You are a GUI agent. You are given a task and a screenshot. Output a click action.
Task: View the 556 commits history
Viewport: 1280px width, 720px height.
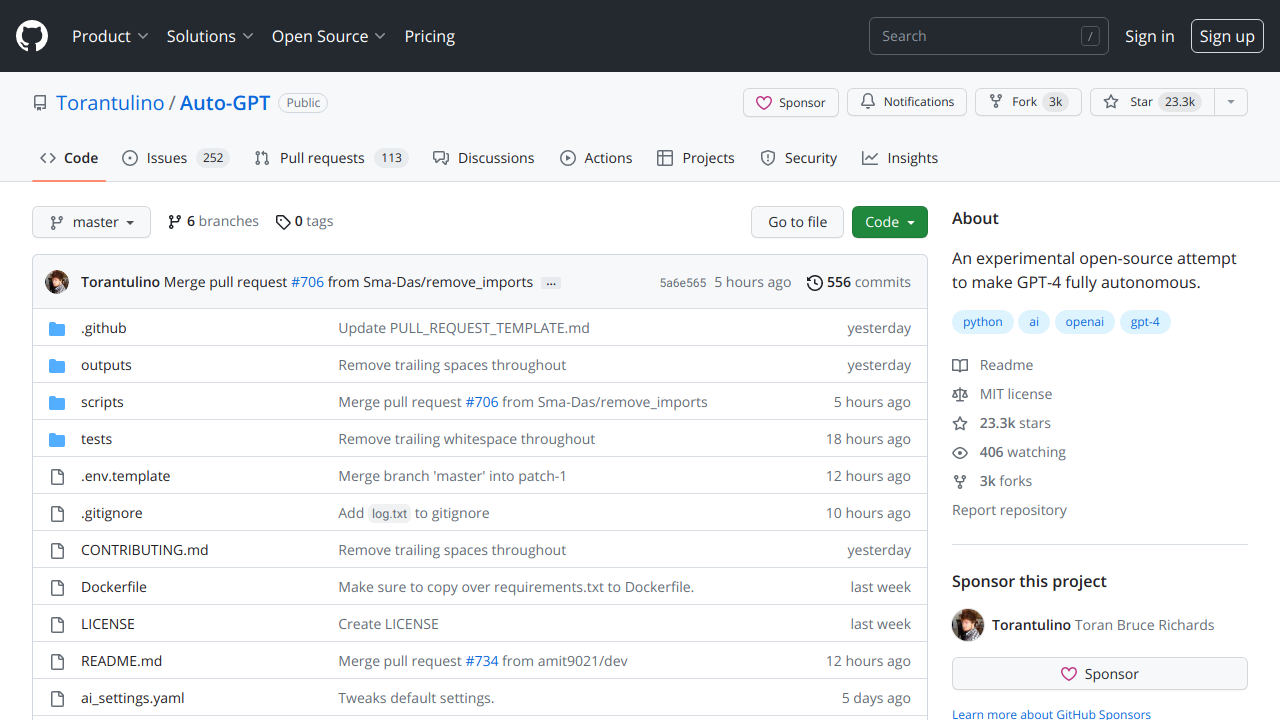point(859,282)
